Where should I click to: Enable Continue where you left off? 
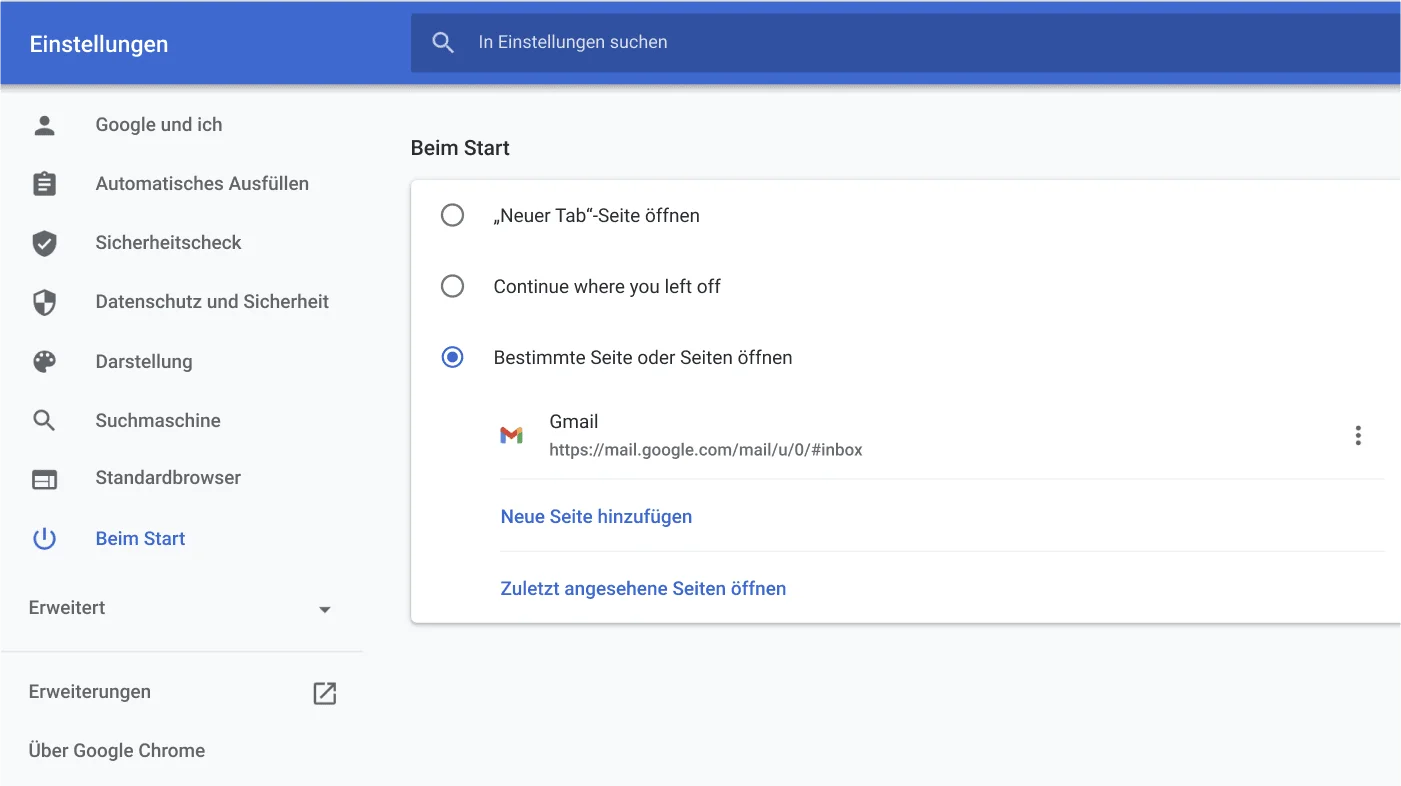click(453, 286)
